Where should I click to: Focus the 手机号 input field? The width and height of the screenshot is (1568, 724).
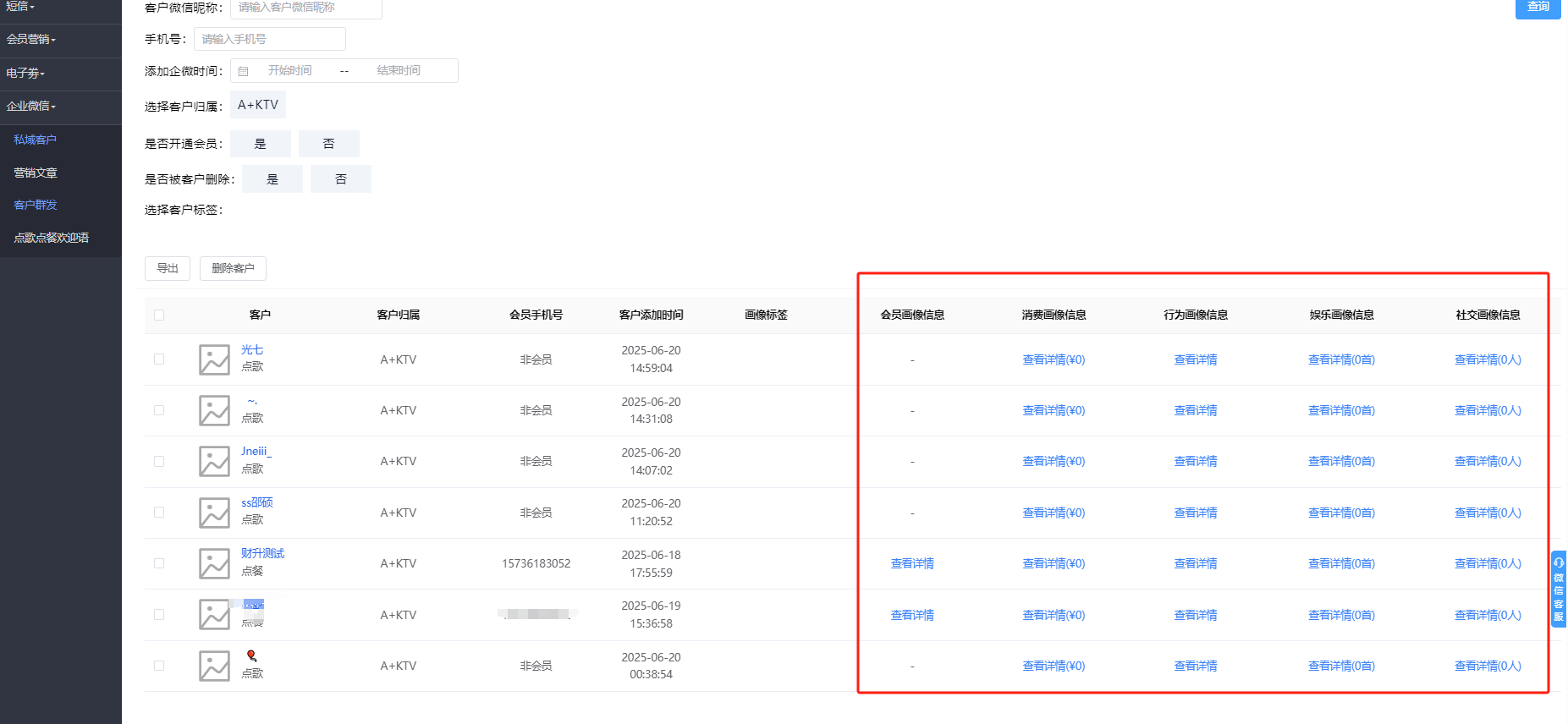click(270, 39)
